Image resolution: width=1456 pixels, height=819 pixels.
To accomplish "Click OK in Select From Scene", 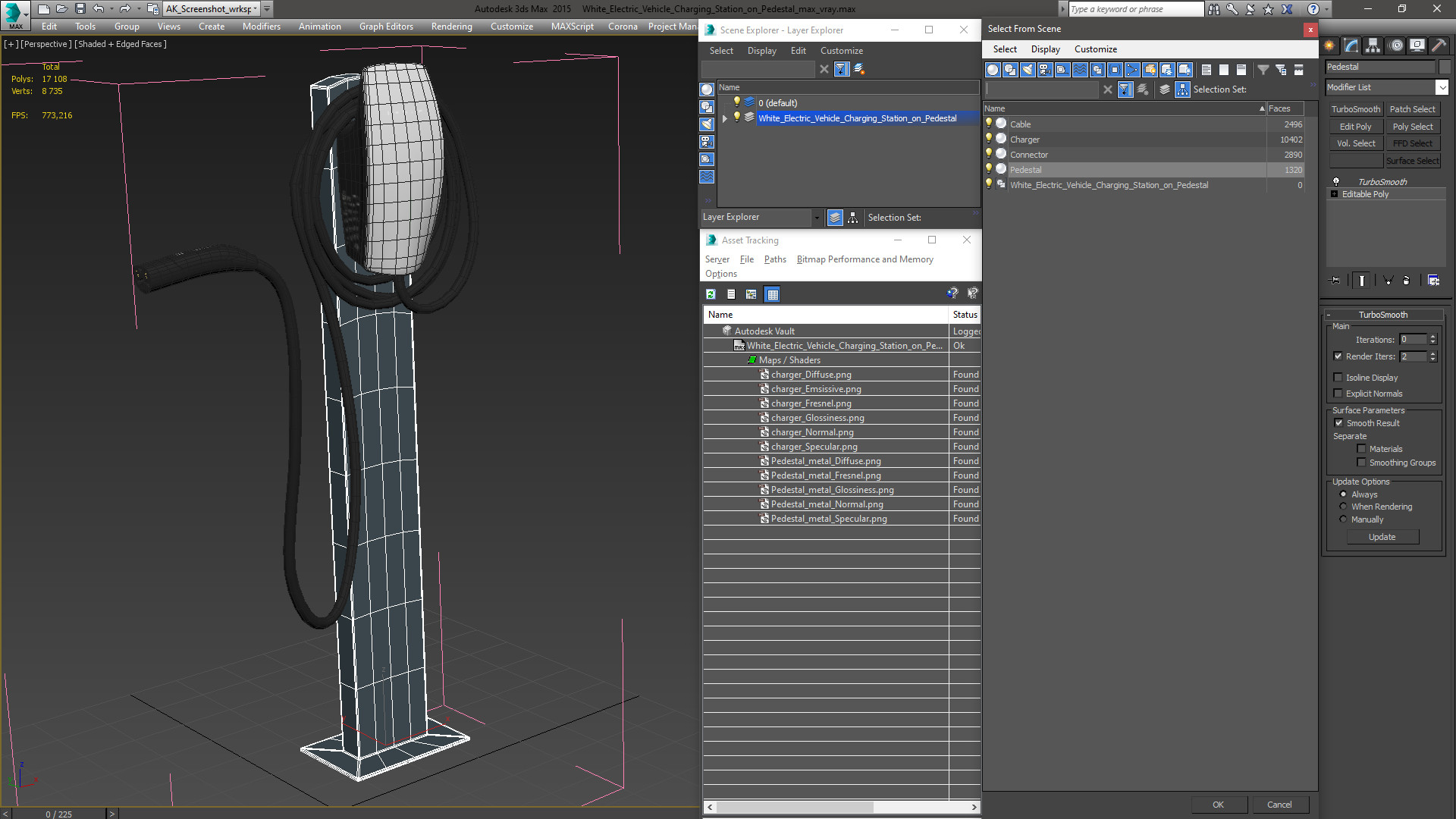I will coord(1218,805).
